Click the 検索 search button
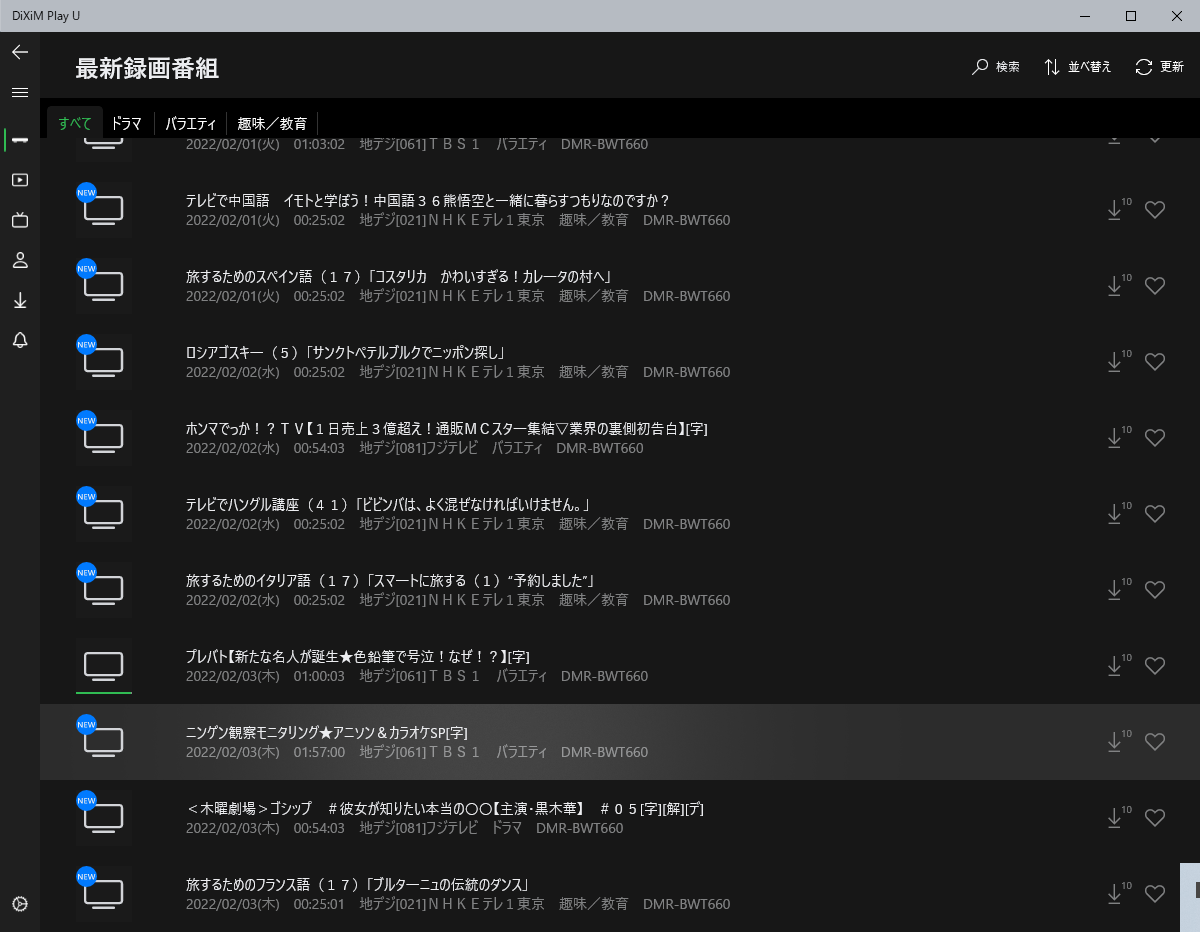This screenshot has height=932, width=1200. 996,67
